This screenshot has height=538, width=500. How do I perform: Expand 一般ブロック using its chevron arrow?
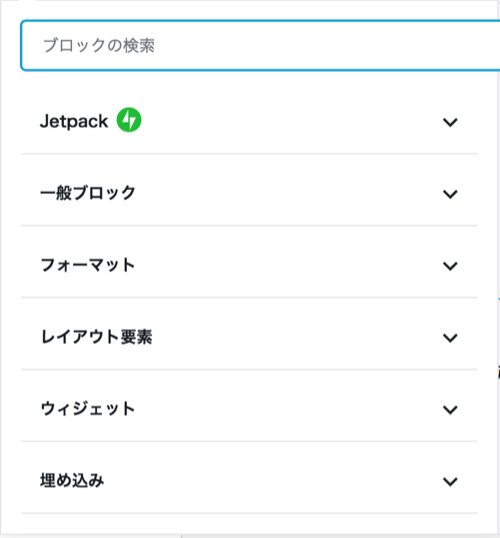tap(450, 194)
